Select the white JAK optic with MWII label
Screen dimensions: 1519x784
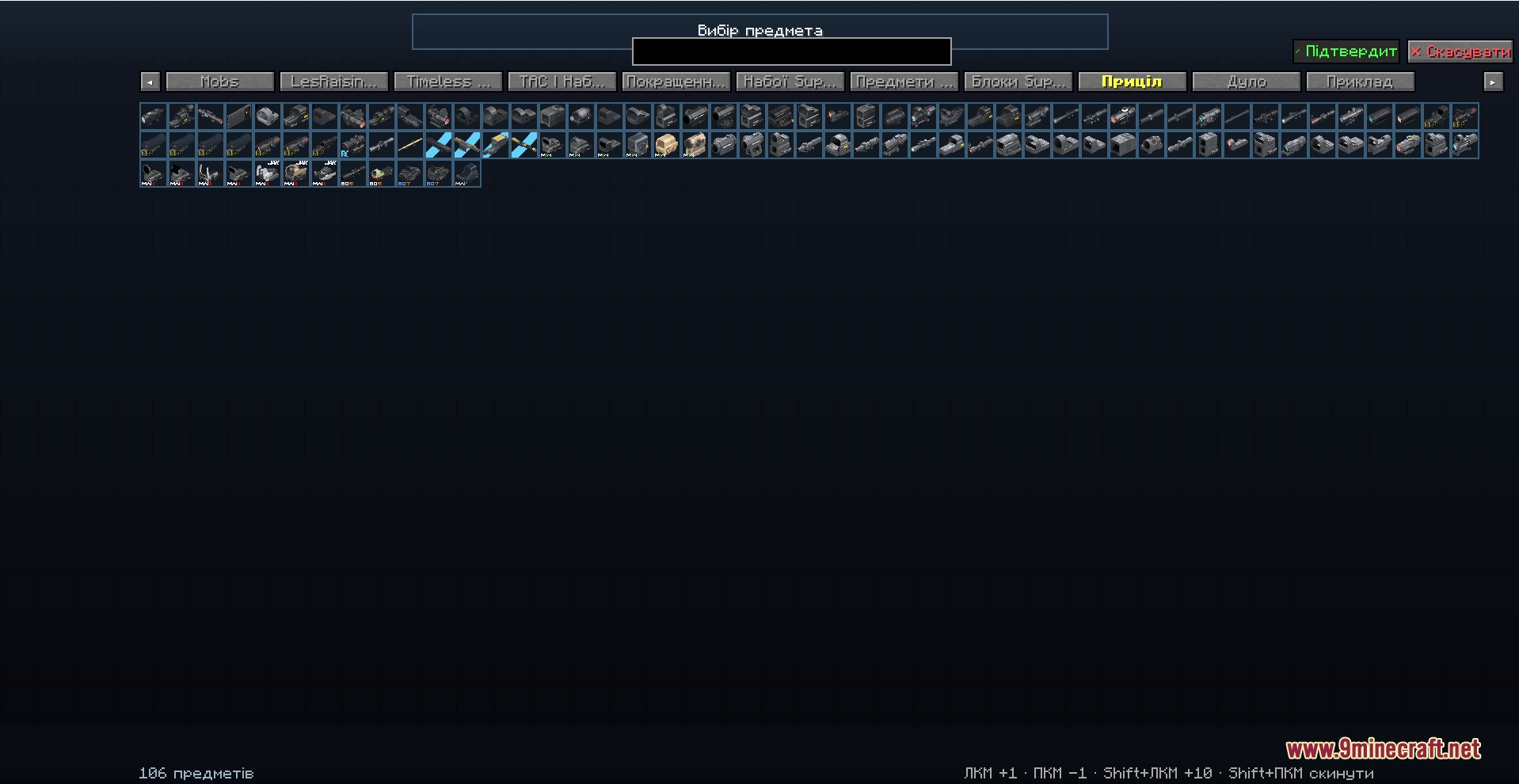(268, 173)
